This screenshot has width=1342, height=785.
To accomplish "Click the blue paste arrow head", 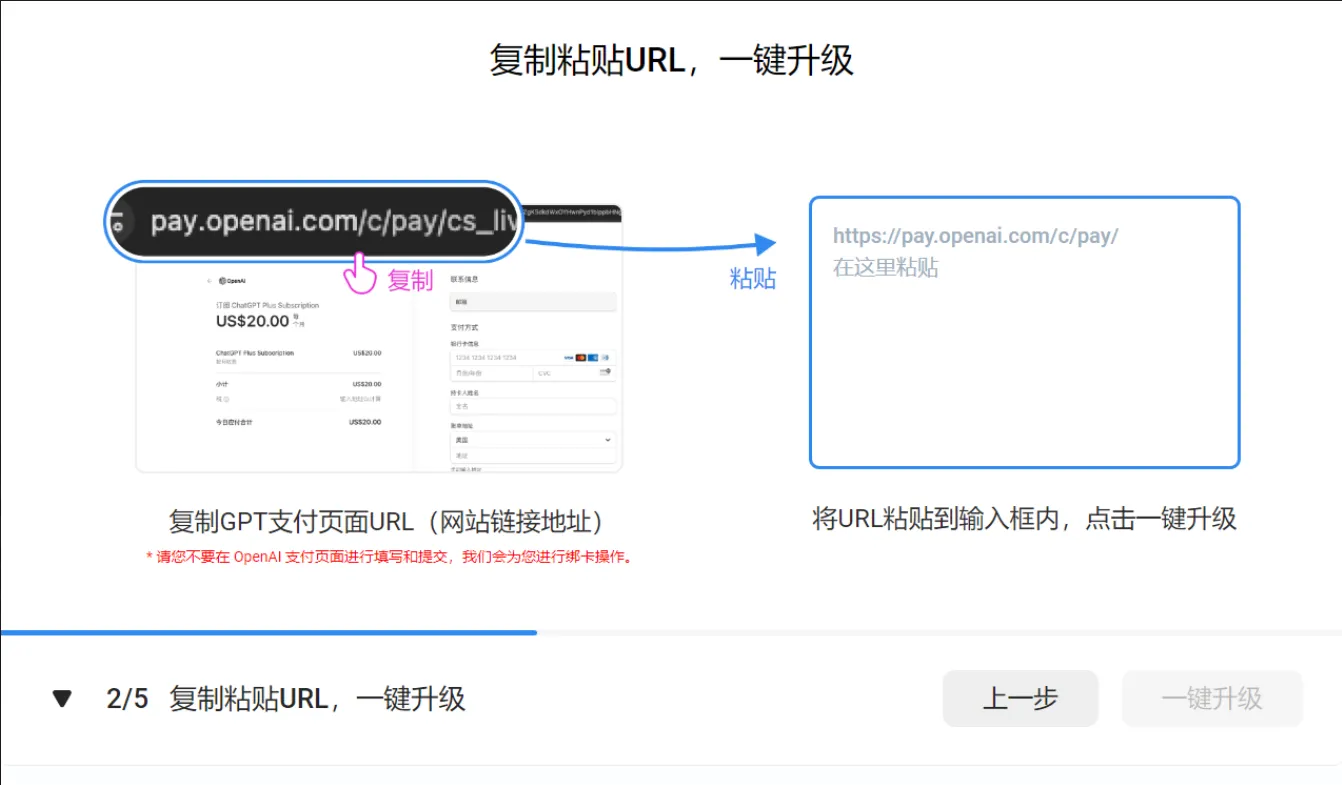I will pyautogui.click(x=765, y=244).
